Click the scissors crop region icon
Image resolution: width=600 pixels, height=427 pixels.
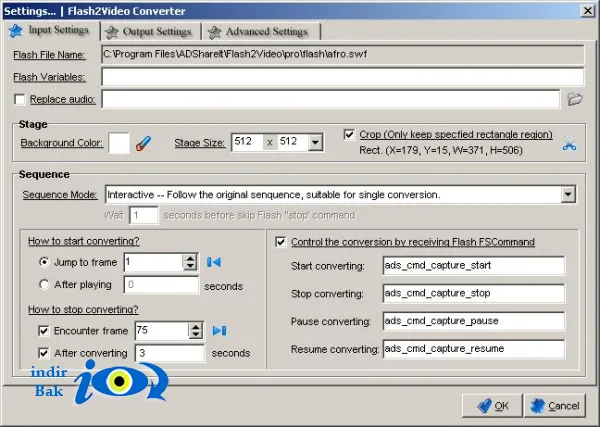569,143
